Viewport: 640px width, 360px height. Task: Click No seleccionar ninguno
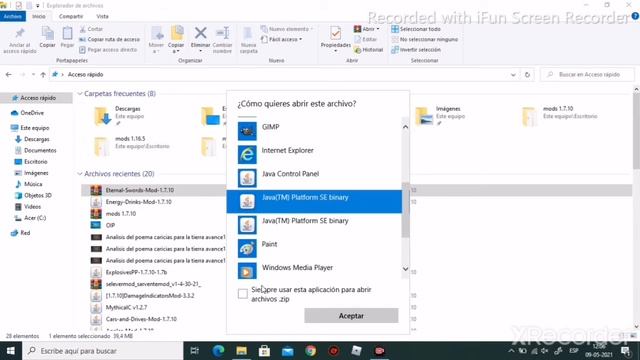coord(424,39)
